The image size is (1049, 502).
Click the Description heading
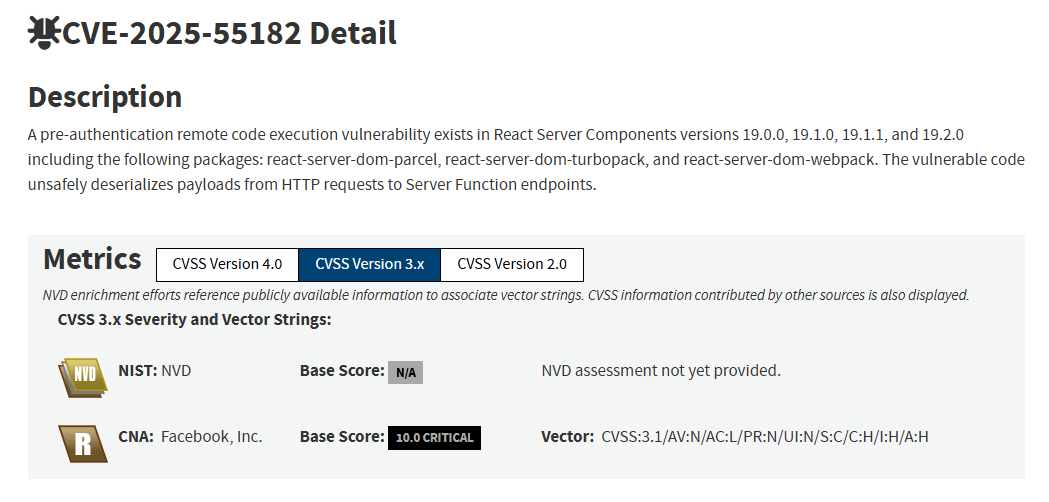[x=105, y=96]
